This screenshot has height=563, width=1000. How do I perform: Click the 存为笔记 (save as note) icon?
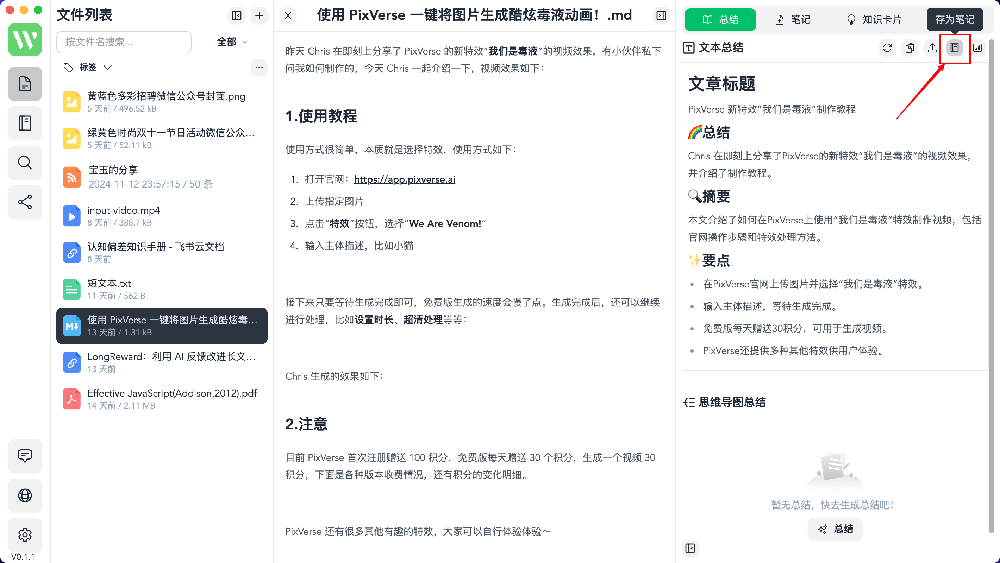click(x=954, y=48)
